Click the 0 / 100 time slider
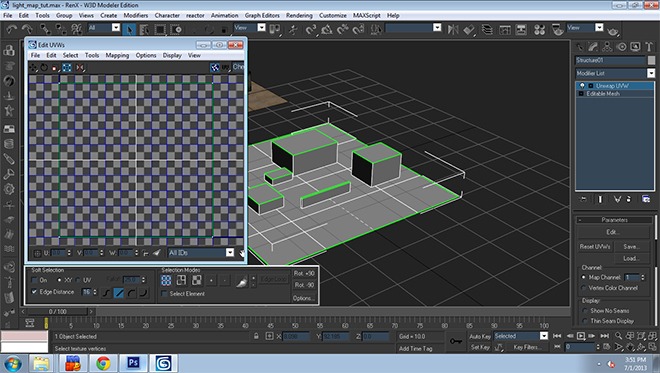The width and height of the screenshot is (660, 373). click(58, 312)
